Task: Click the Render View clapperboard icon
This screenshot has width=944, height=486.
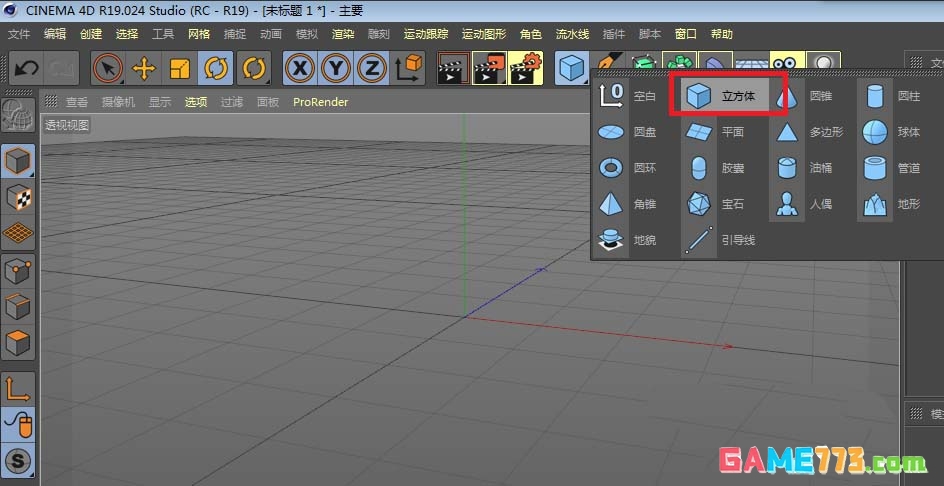Action: (x=453, y=68)
